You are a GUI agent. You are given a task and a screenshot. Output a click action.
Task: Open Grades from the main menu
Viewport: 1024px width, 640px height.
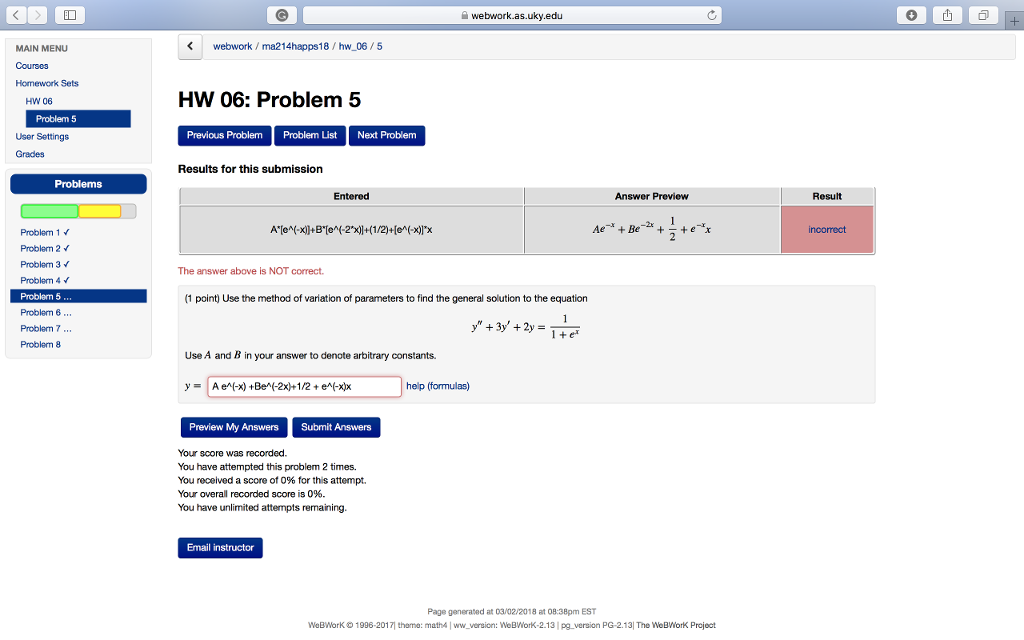pos(30,154)
